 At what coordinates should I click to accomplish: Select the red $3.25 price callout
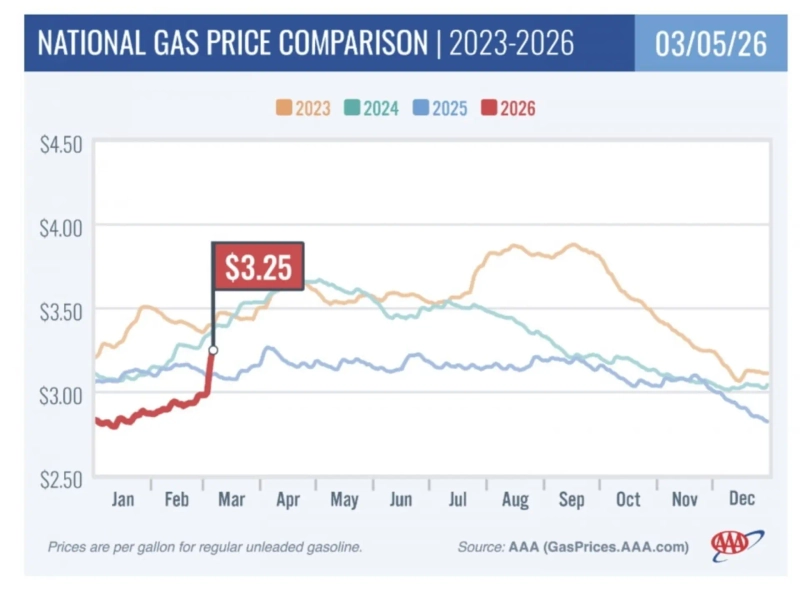pos(257,267)
